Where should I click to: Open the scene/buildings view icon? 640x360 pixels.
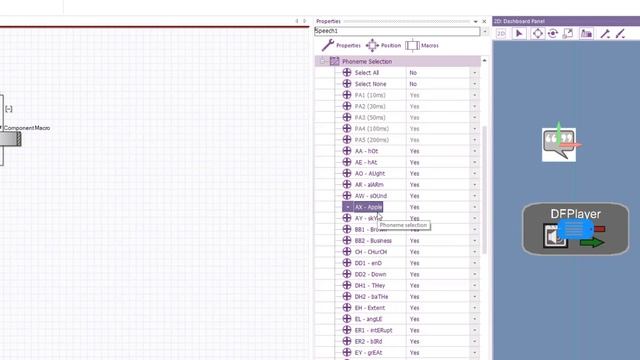pyautogui.click(x=586, y=33)
